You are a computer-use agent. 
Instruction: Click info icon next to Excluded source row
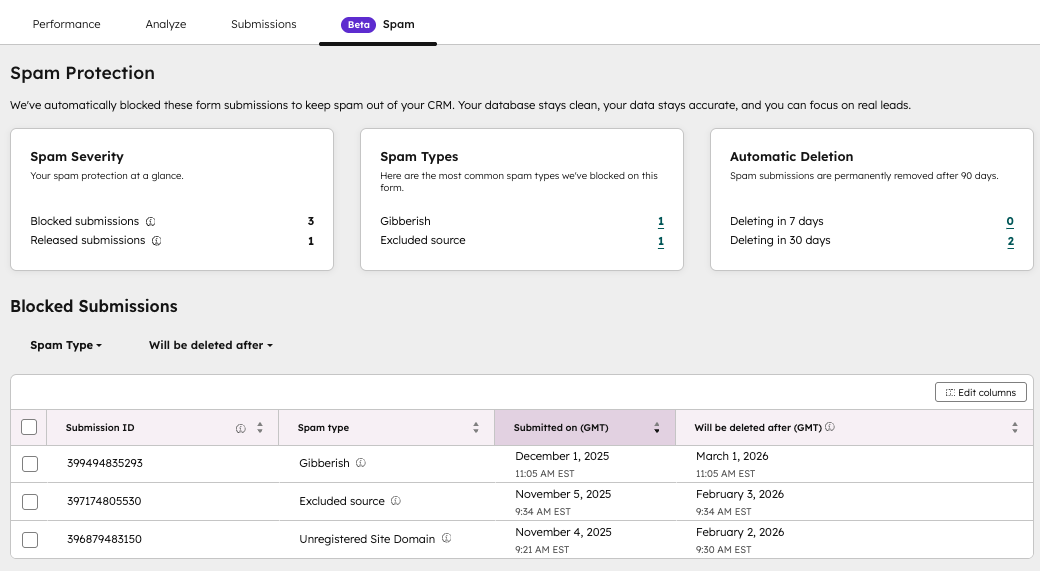point(396,501)
